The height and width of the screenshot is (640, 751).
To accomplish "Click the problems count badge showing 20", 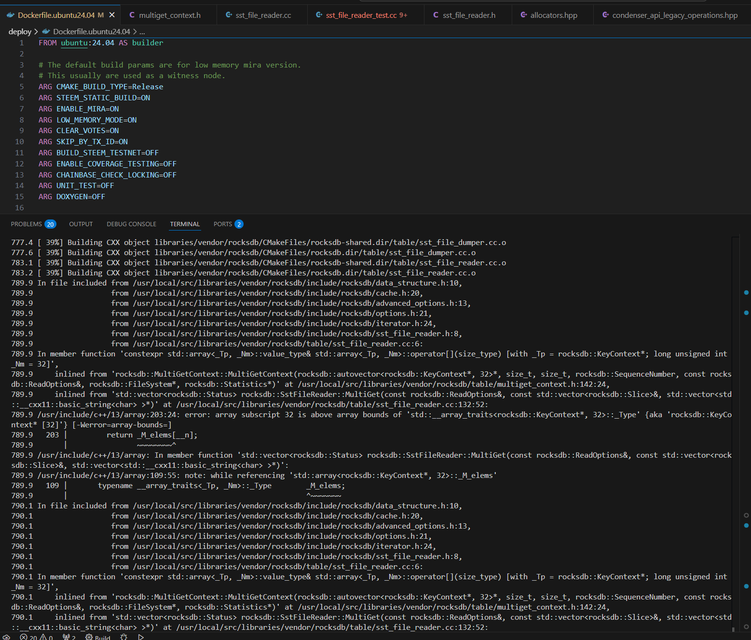I will pos(50,224).
